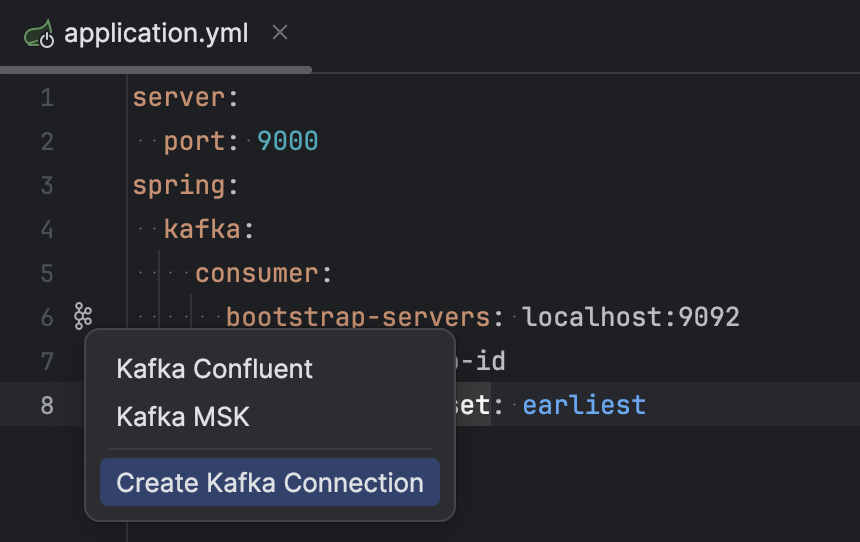Click line number 4 in the gutter

click(47, 230)
